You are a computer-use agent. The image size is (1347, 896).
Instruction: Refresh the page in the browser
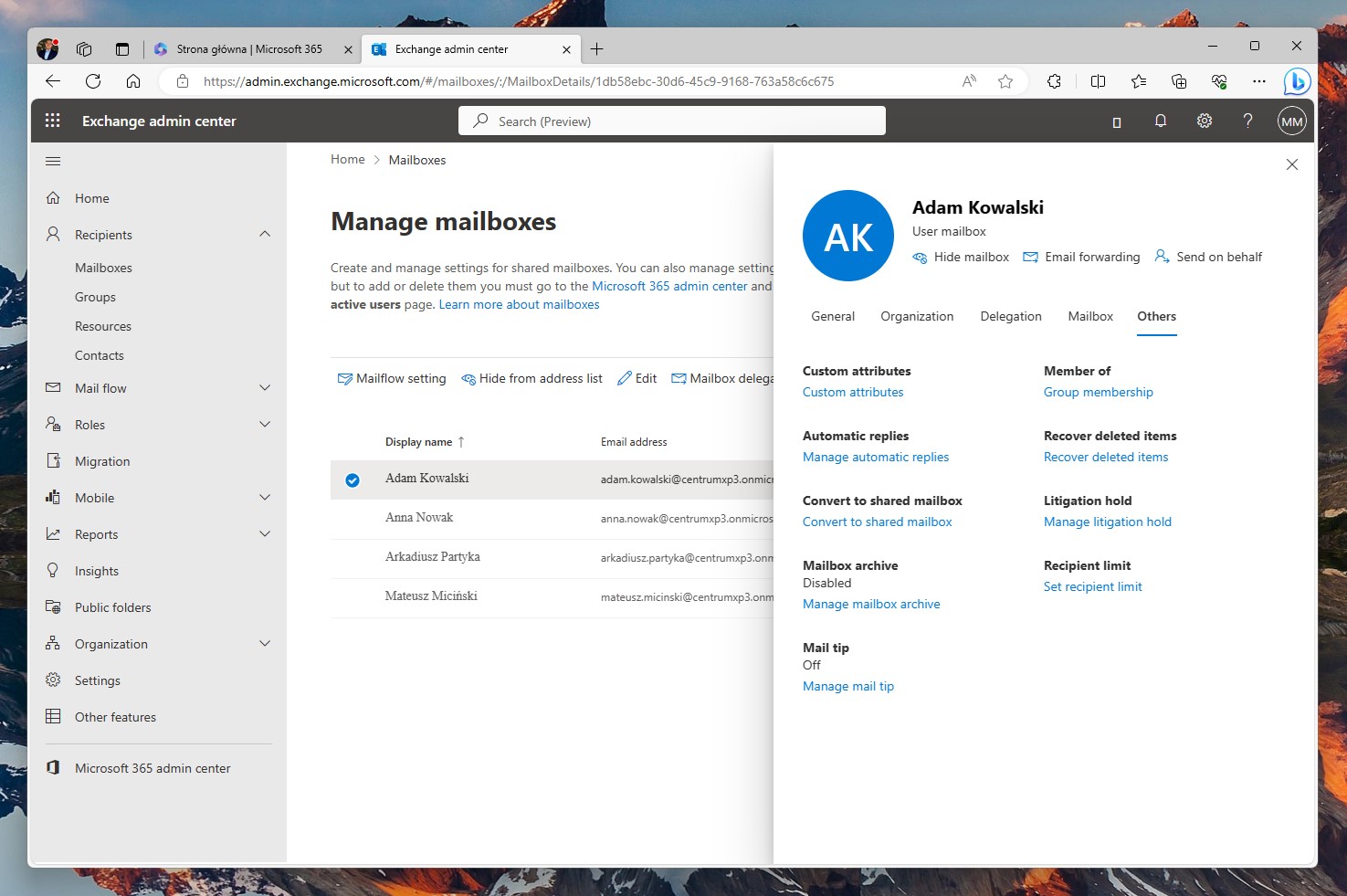pos(93,81)
